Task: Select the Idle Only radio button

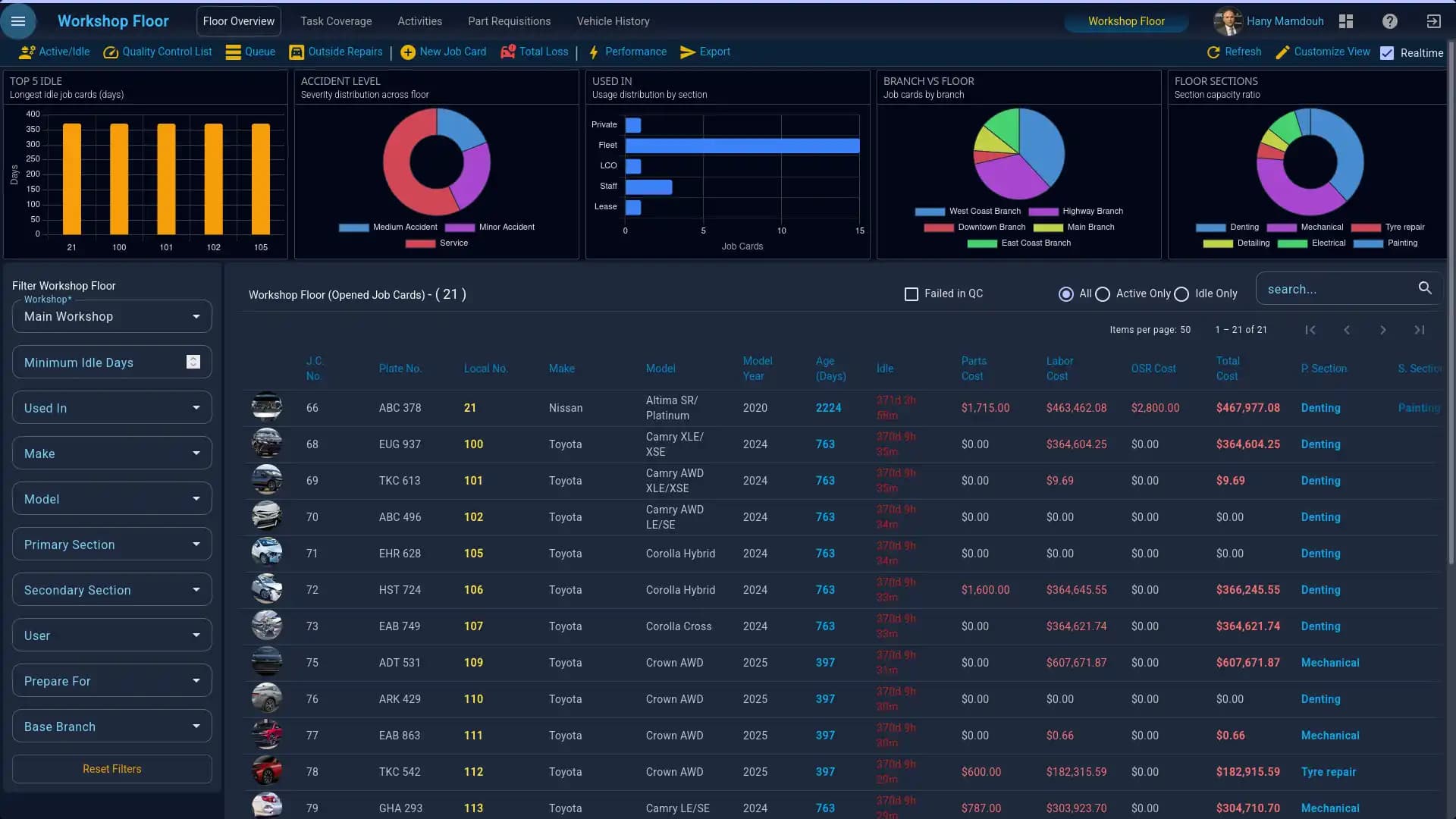Action: tap(1181, 294)
